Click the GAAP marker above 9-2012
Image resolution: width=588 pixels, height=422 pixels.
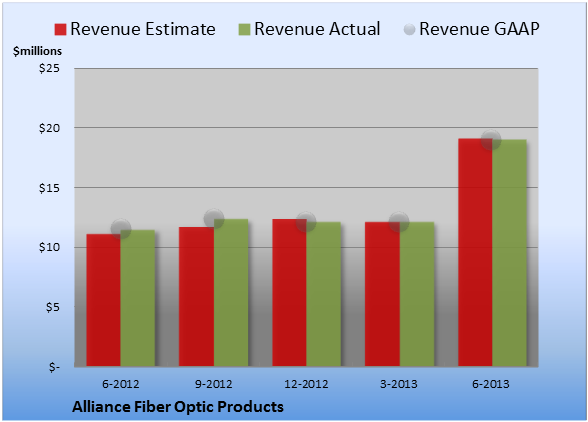point(214,219)
